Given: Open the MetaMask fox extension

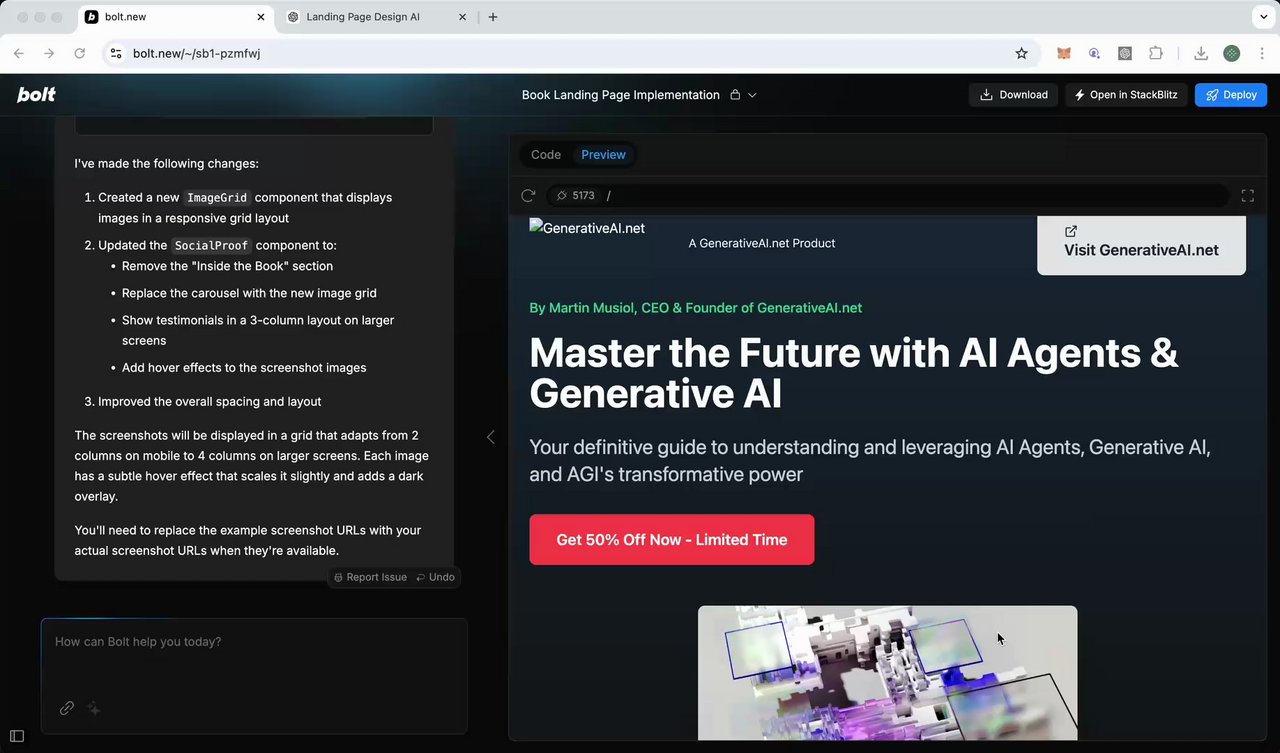Looking at the screenshot, I should coord(1064,53).
